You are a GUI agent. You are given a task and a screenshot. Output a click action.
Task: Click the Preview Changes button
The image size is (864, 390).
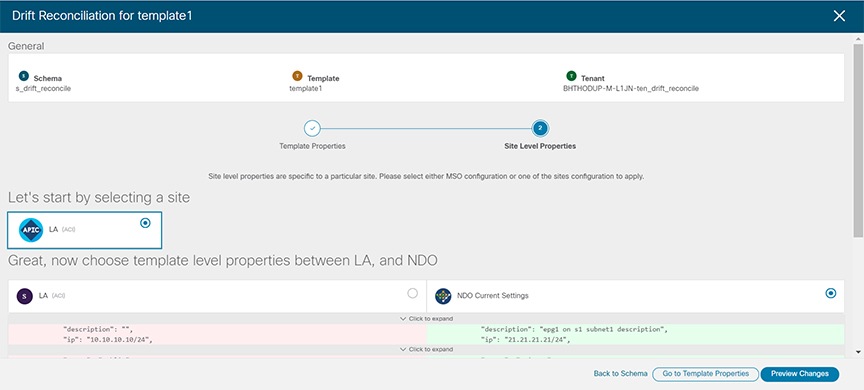click(x=800, y=373)
